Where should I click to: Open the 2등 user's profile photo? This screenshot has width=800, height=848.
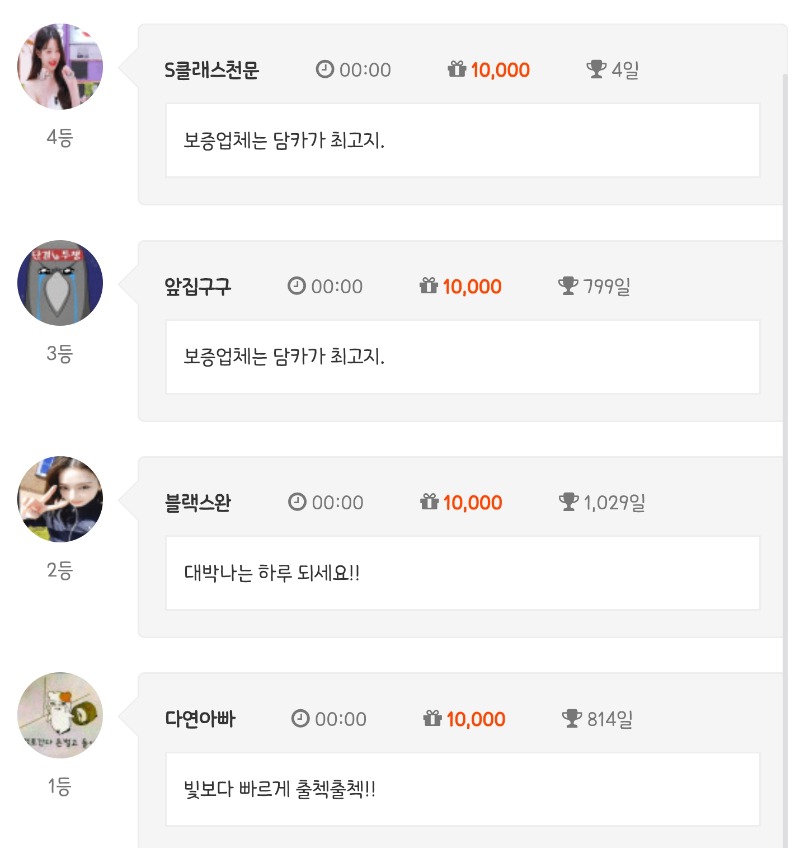coord(60,499)
